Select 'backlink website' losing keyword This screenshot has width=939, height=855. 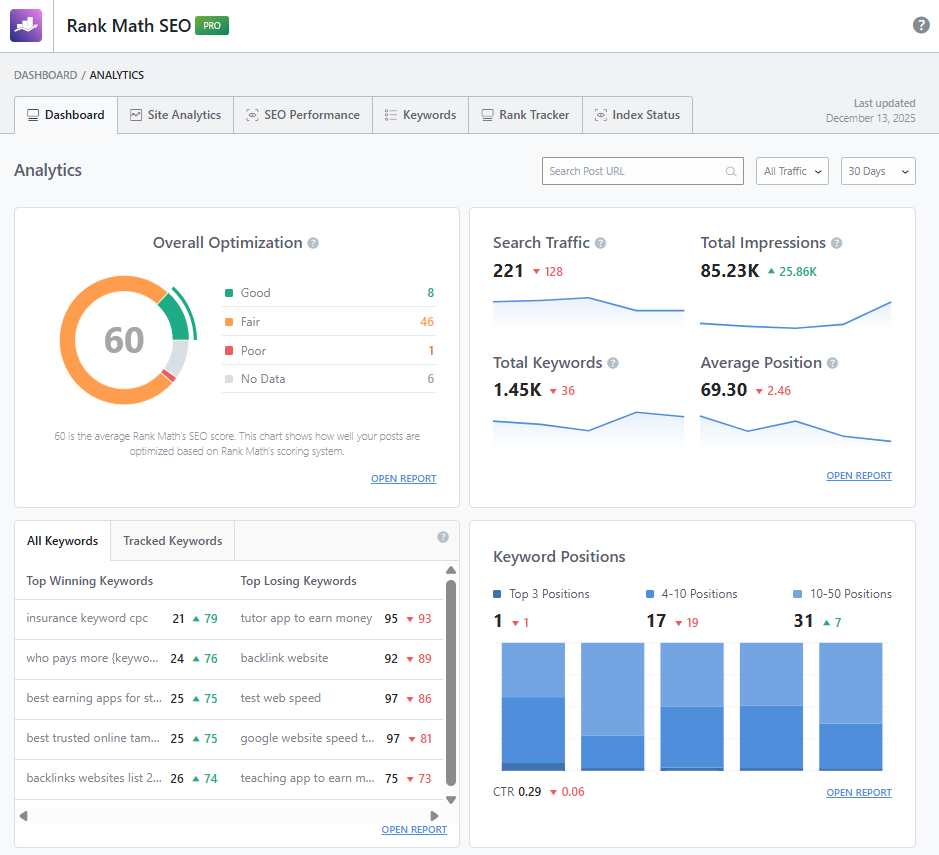(284, 658)
